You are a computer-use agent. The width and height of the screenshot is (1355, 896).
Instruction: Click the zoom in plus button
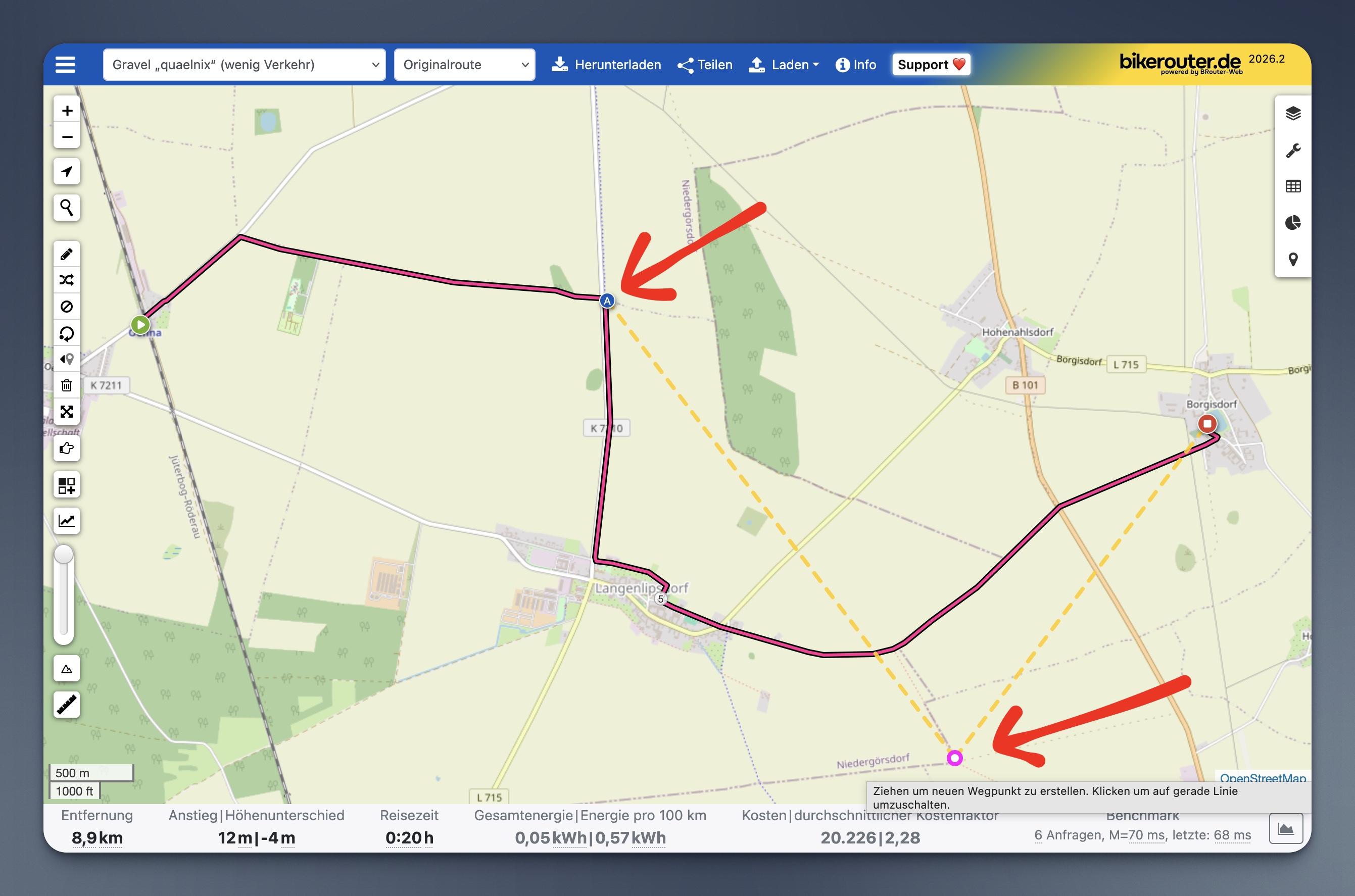point(67,110)
